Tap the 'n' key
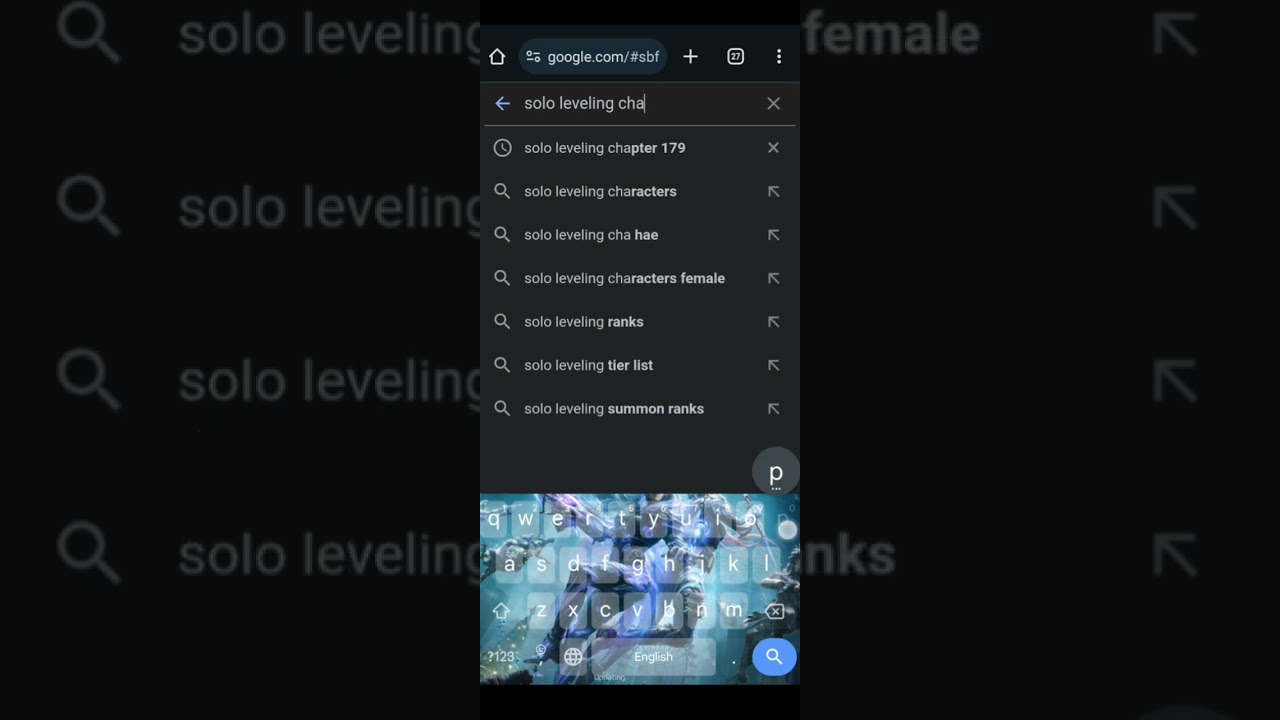The image size is (1280, 720). click(701, 611)
